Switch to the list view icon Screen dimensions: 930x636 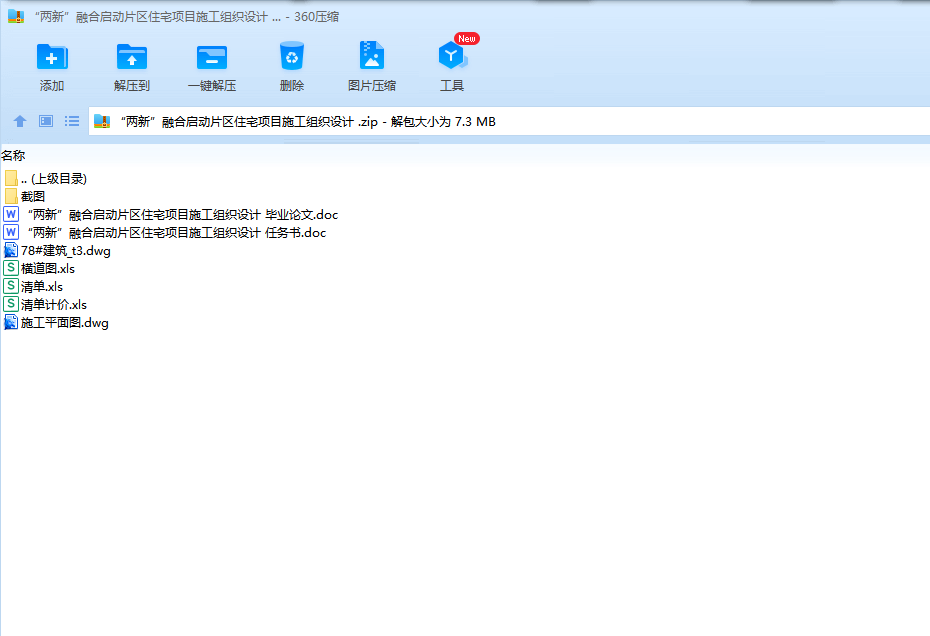(72, 121)
